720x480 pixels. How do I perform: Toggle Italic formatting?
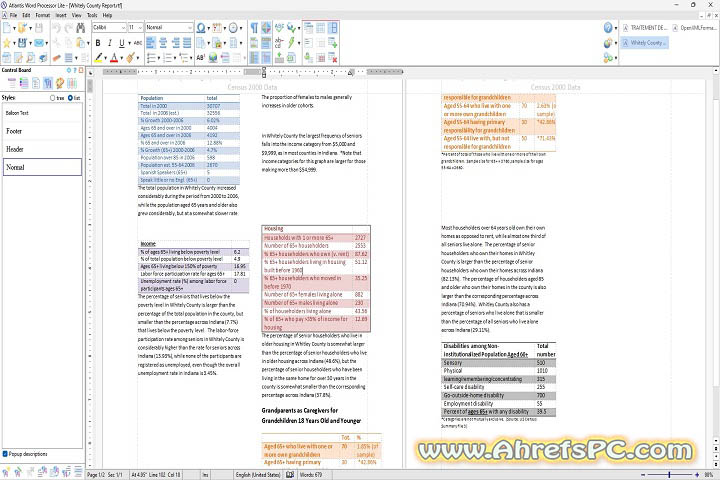pyautogui.click(x=110, y=43)
